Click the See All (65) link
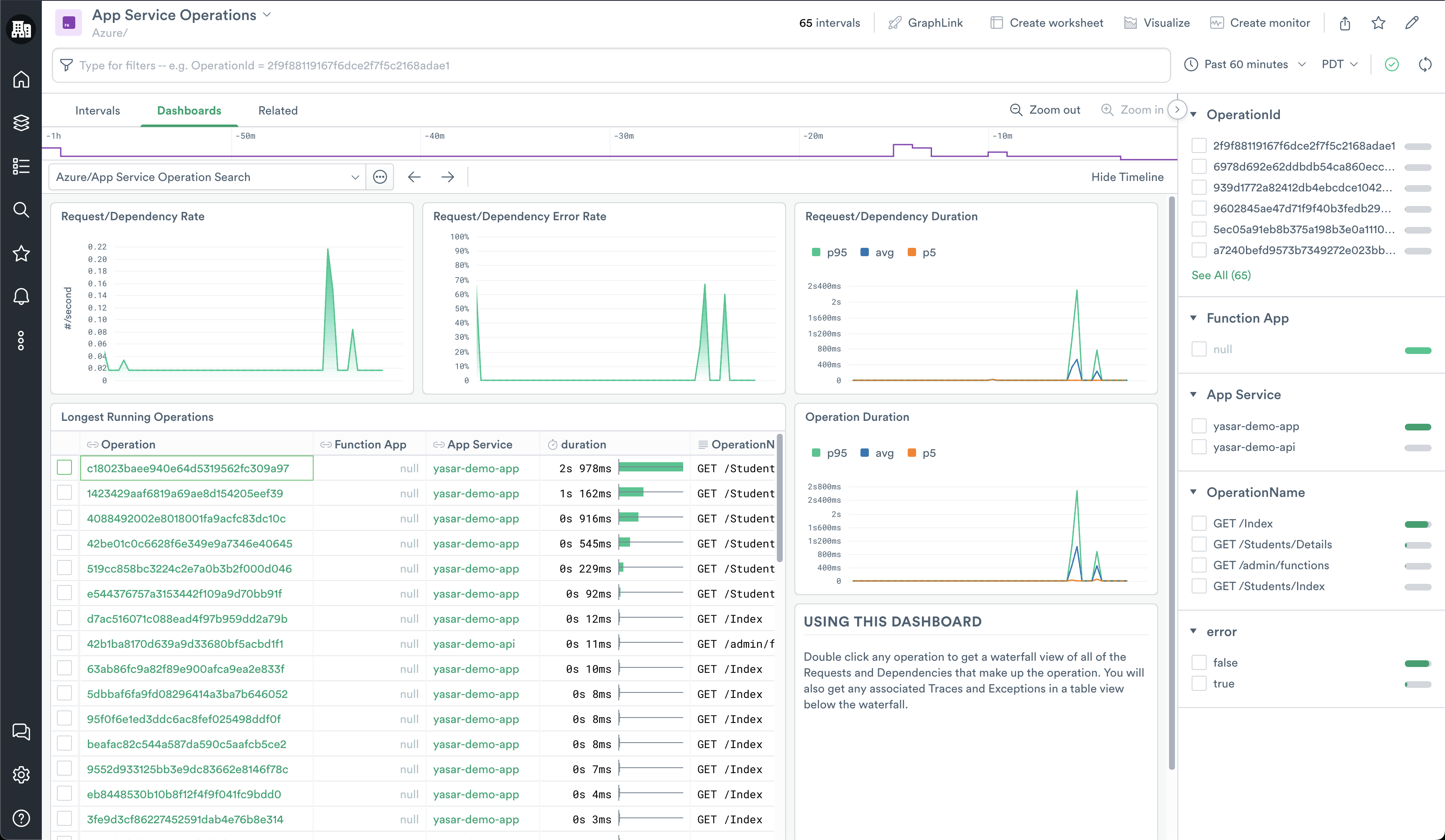The height and width of the screenshot is (840, 1445). point(1221,275)
